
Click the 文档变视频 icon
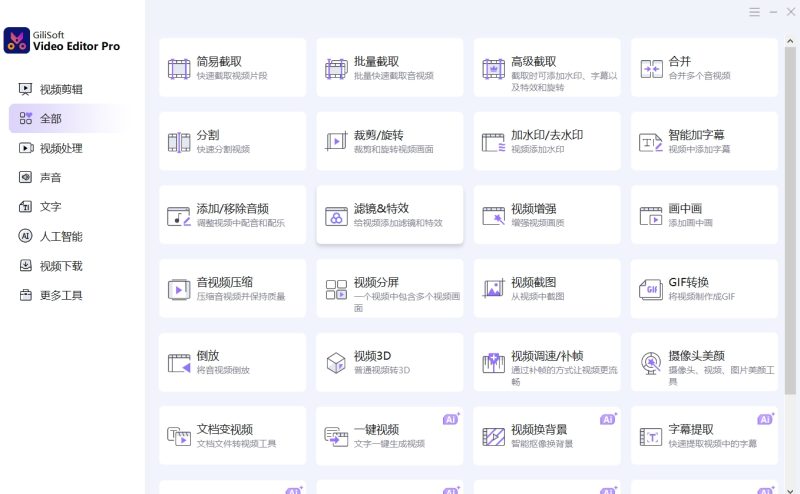(179, 437)
